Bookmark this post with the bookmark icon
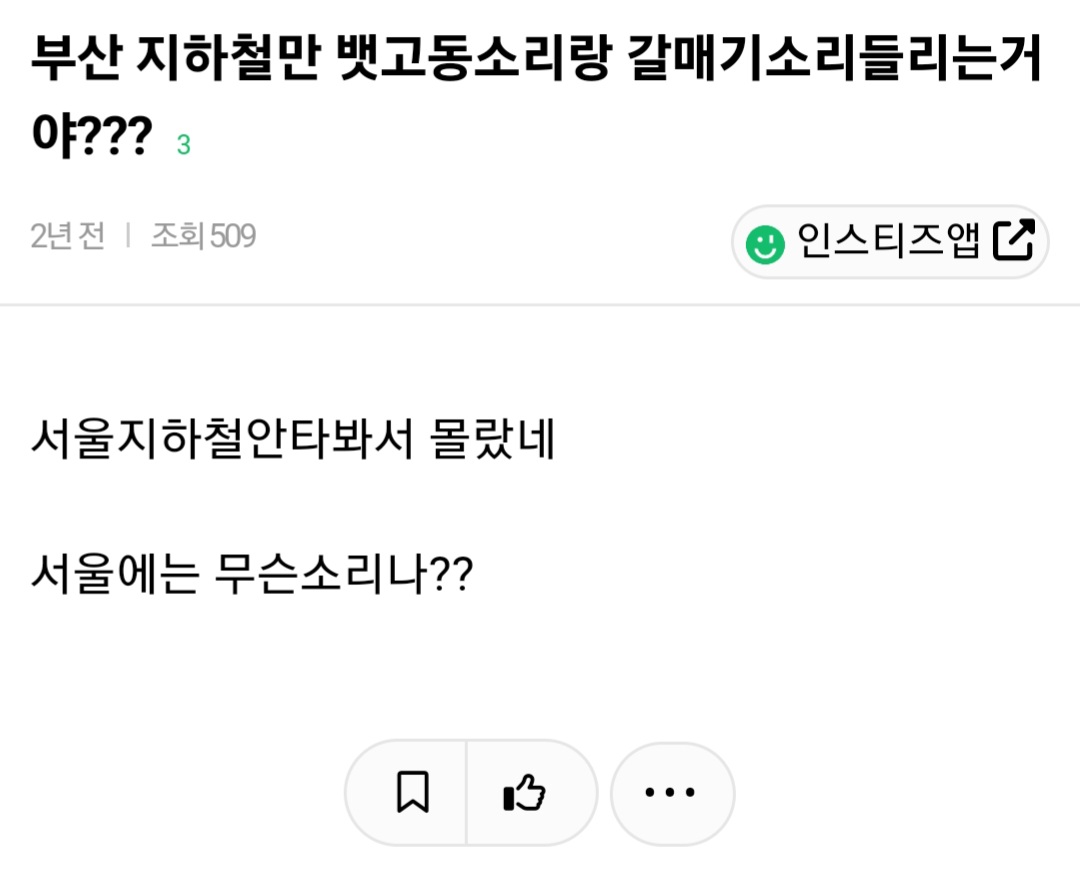The image size is (1080, 890). [412, 793]
